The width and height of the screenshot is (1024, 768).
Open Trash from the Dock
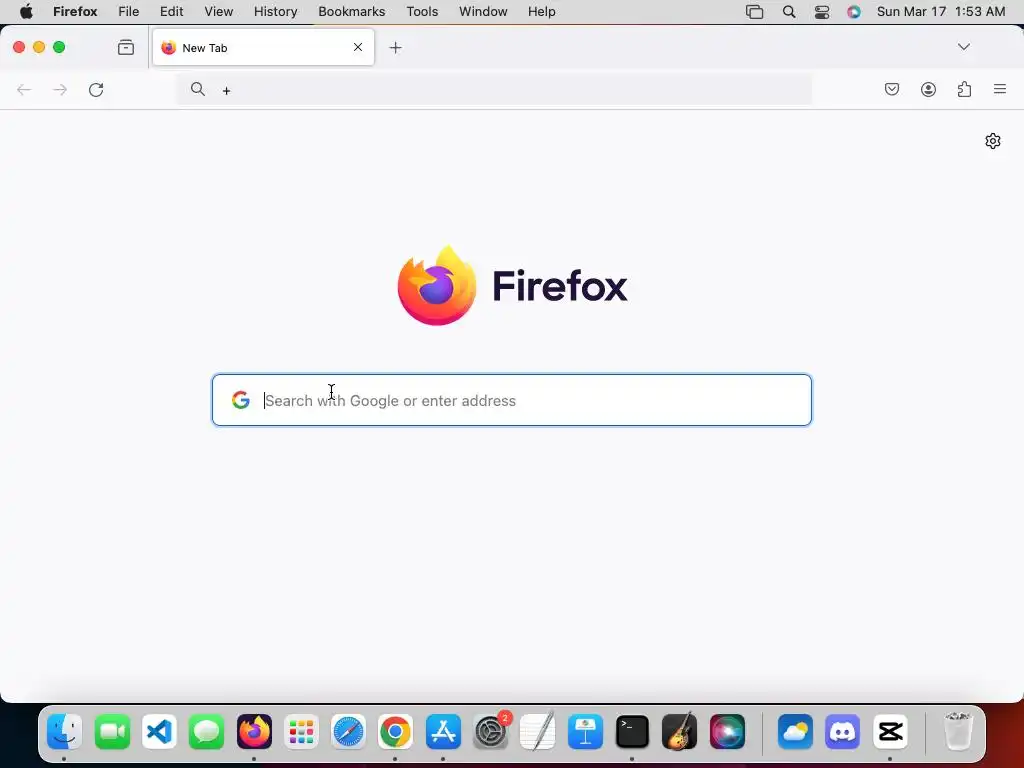point(958,731)
